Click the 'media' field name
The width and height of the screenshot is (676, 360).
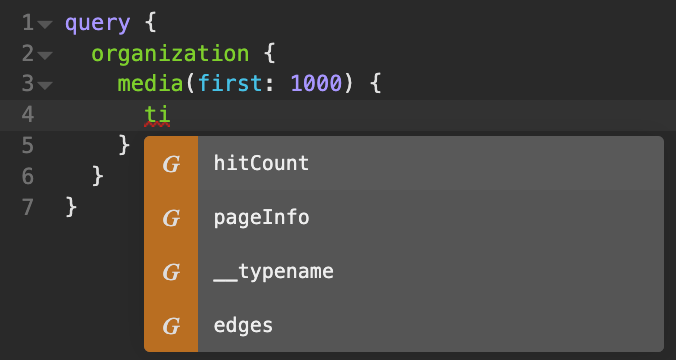[x=150, y=84]
